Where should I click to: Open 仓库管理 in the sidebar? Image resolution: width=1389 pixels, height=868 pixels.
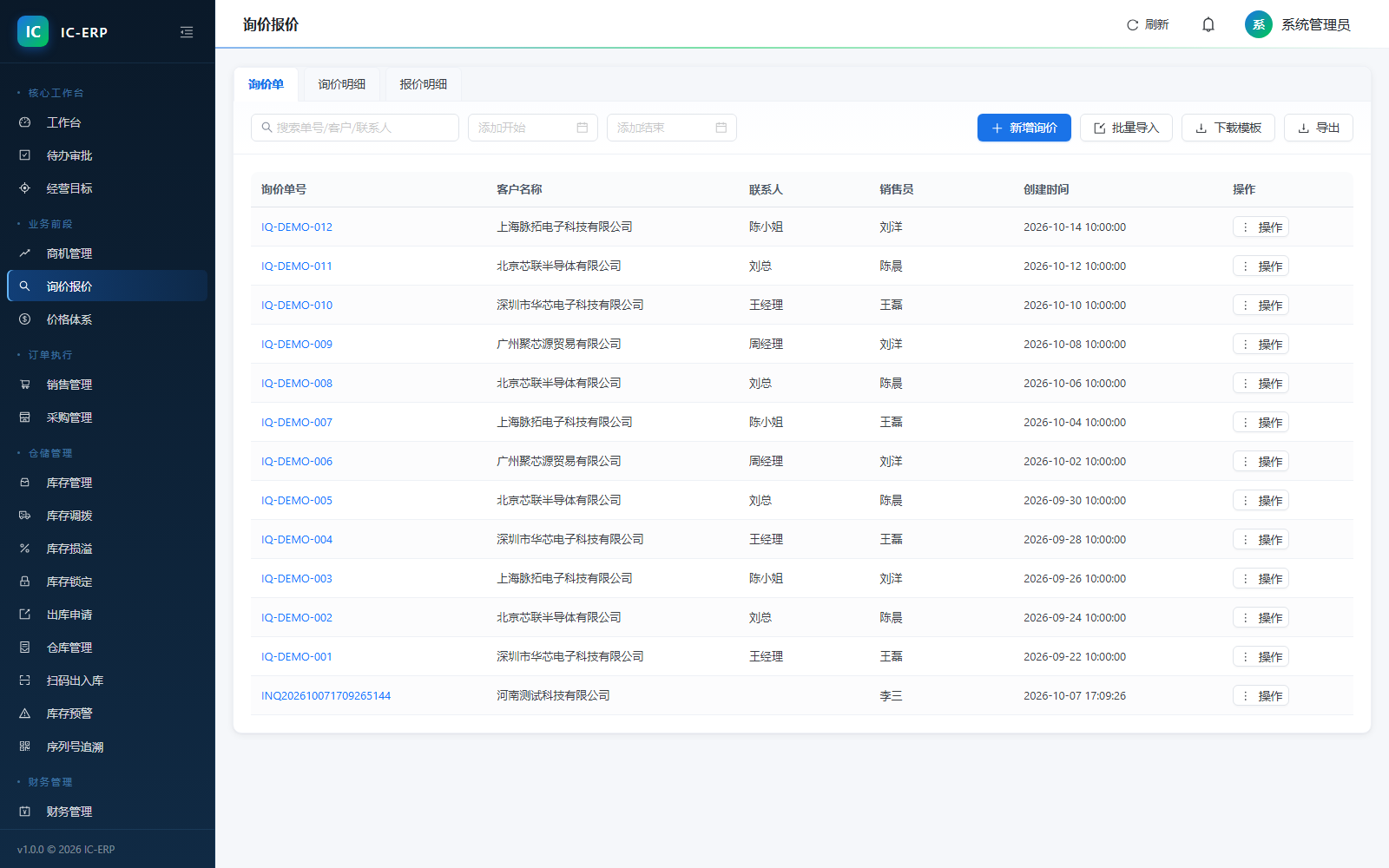point(108,648)
